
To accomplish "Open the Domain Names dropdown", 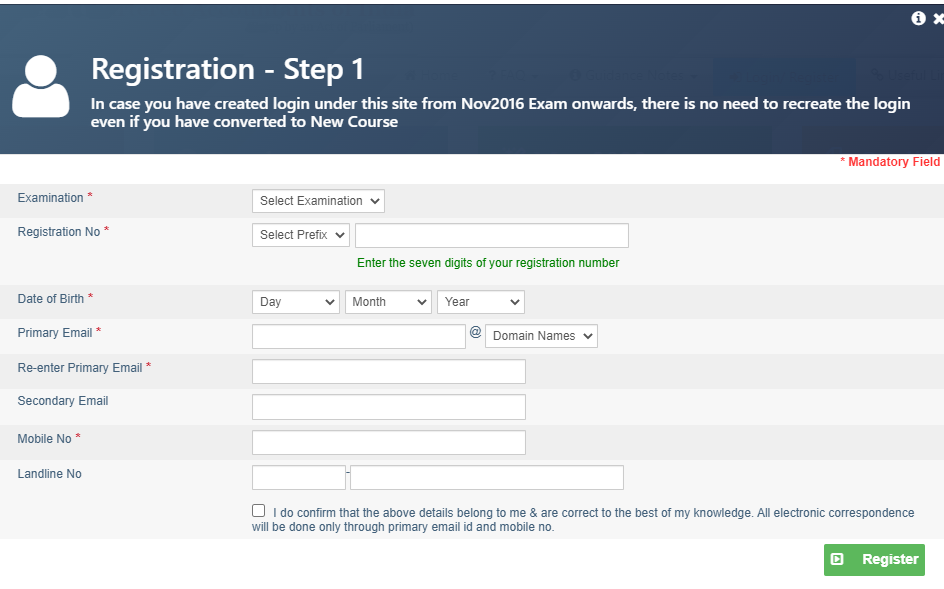I will pyautogui.click(x=541, y=336).
